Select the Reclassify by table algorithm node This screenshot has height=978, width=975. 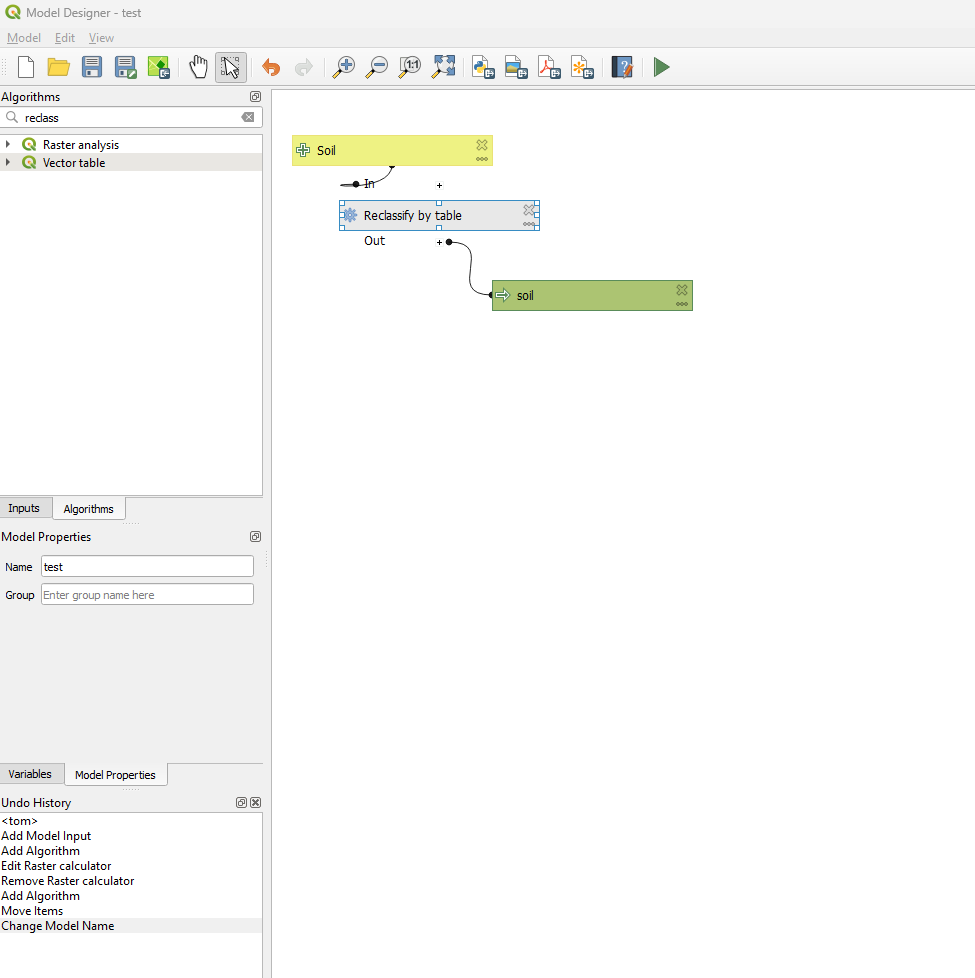pos(420,215)
